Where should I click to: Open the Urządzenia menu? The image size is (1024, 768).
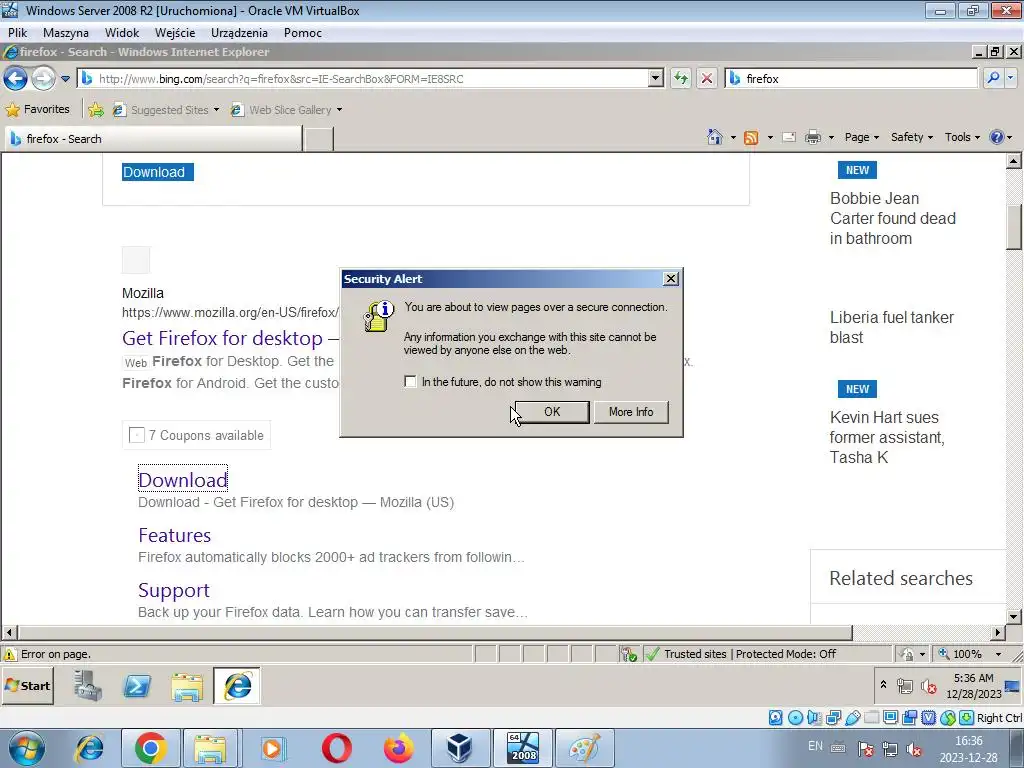239,33
